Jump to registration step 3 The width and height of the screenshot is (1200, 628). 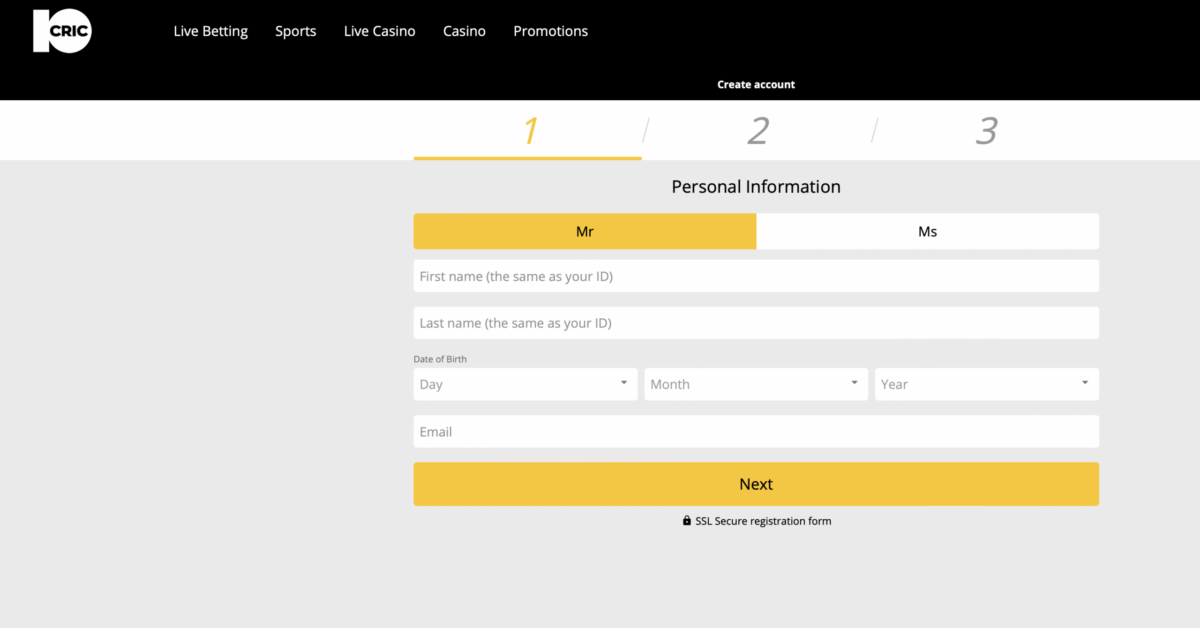[x=987, y=131]
